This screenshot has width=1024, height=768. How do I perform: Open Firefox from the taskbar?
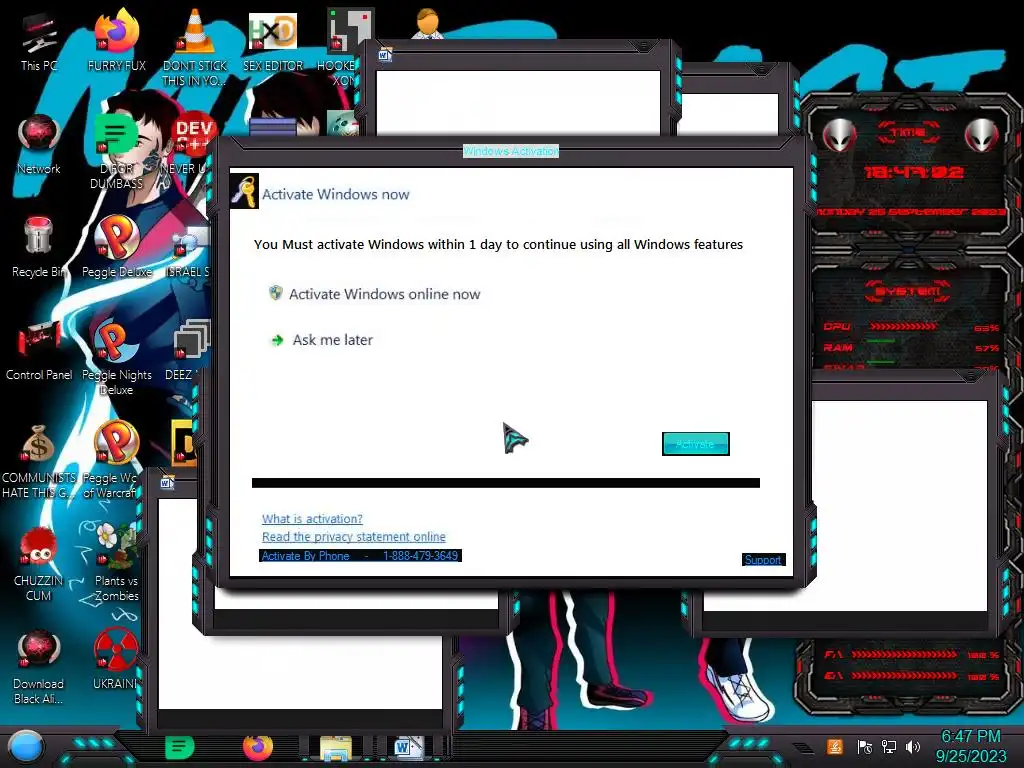tap(258, 747)
